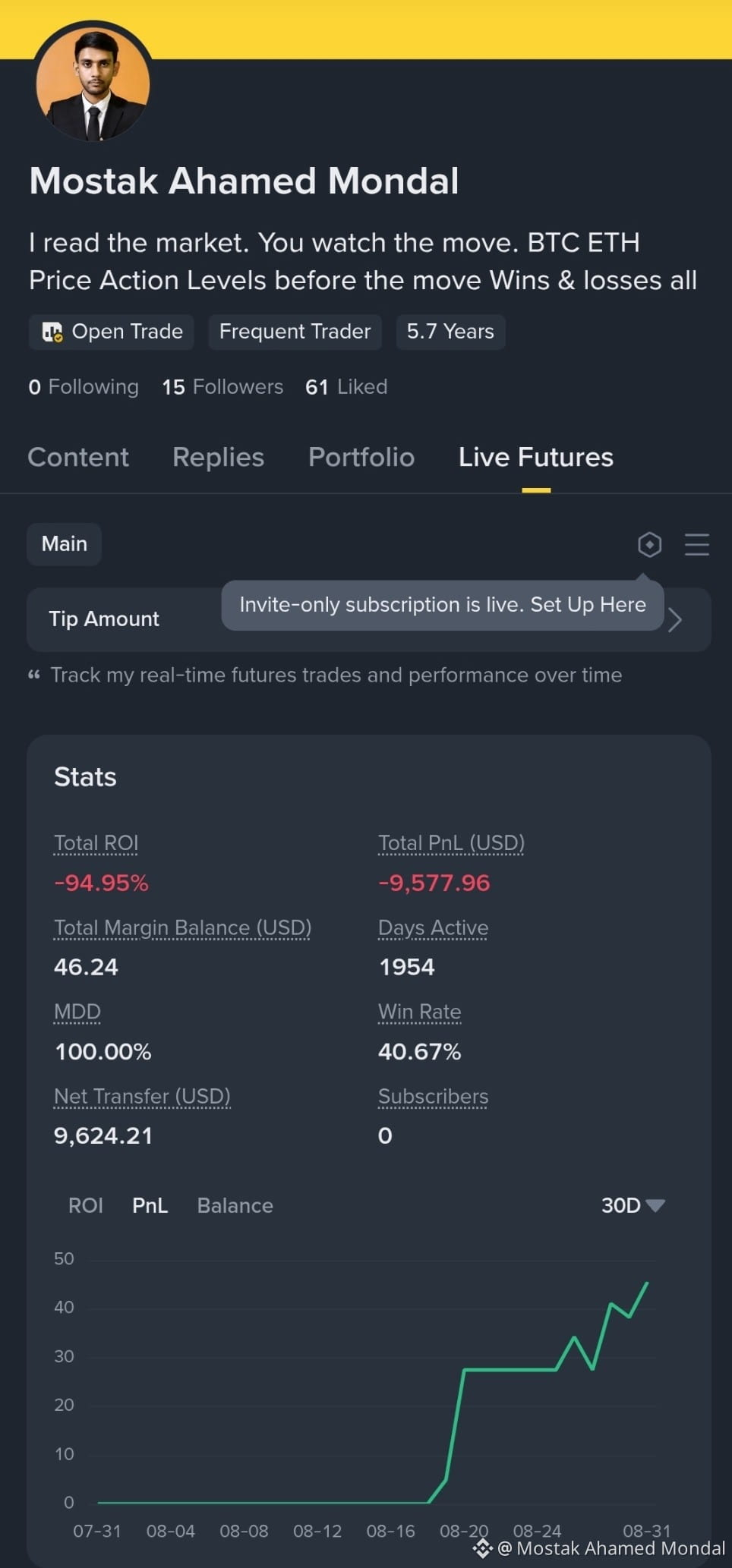The image size is (732, 1568).
Task: Select the PnL chart view
Action: point(150,1205)
